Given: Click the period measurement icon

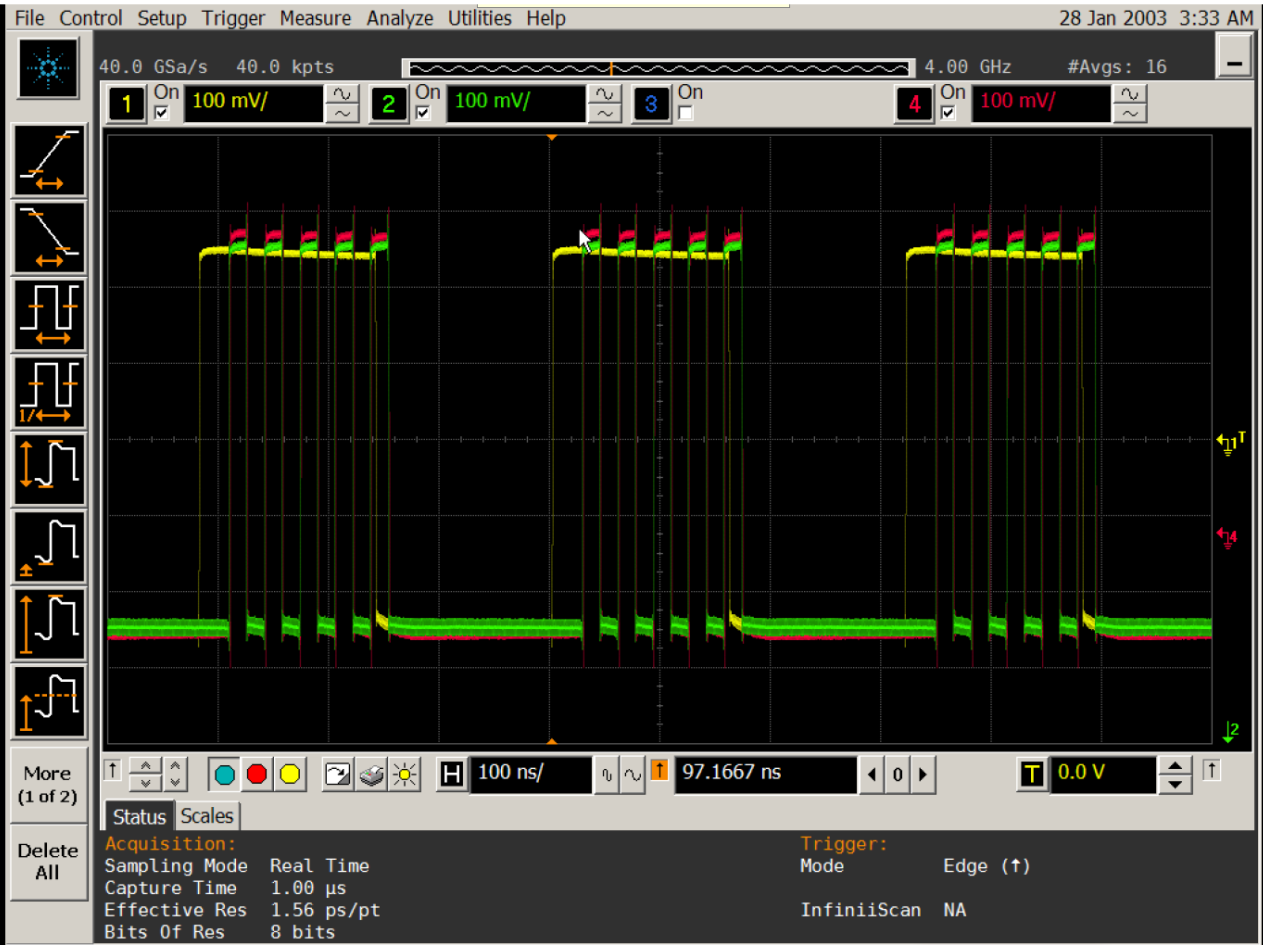Looking at the screenshot, I should coord(48,314).
